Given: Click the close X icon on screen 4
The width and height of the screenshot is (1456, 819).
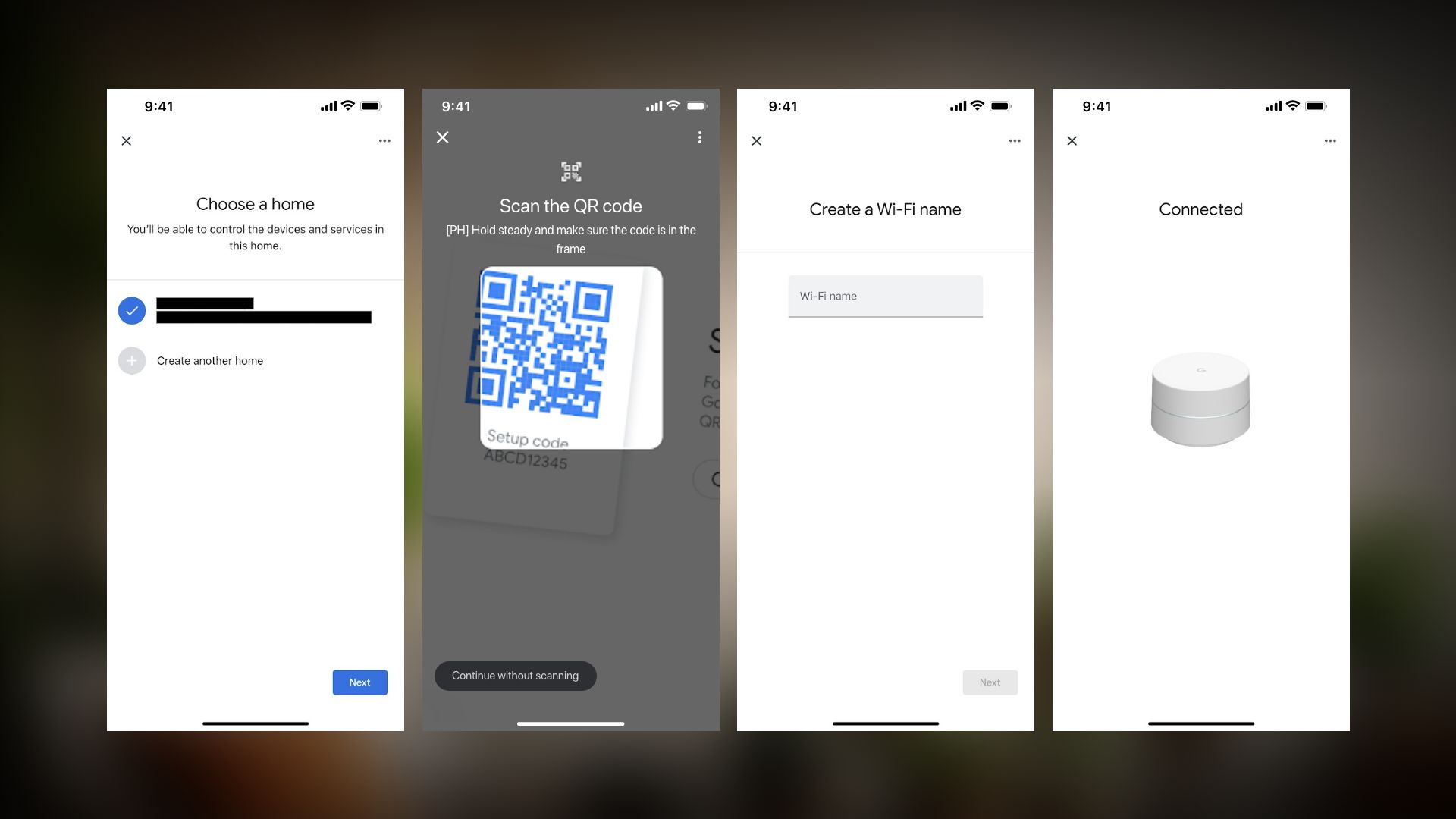Looking at the screenshot, I should [x=1072, y=140].
